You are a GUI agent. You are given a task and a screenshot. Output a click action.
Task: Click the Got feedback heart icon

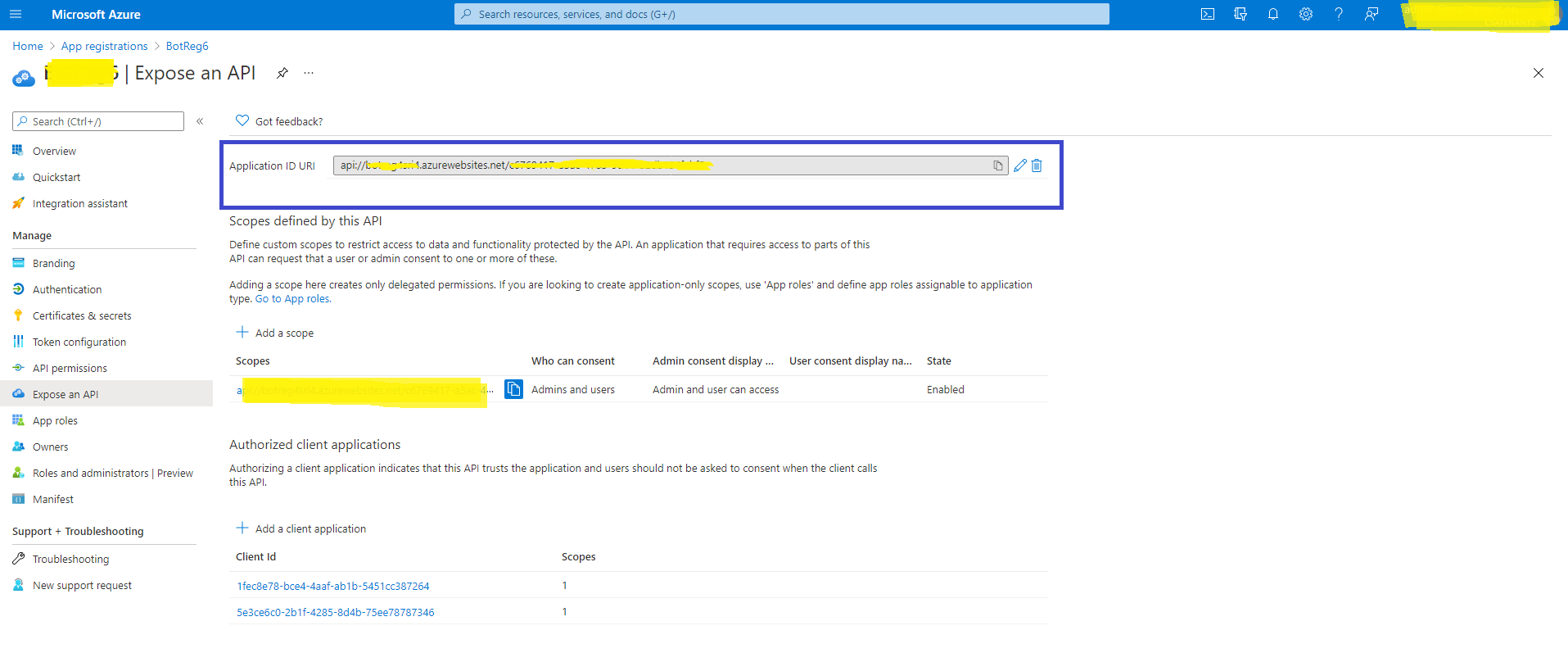click(x=242, y=120)
